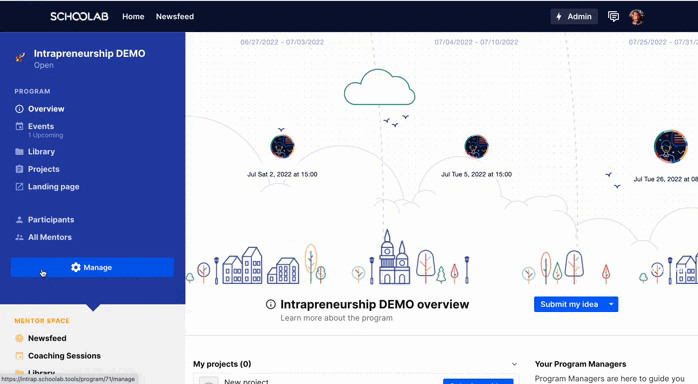Screen dimensions: 698x384
Task: Click the rocket program icon
Action: tap(20, 57)
